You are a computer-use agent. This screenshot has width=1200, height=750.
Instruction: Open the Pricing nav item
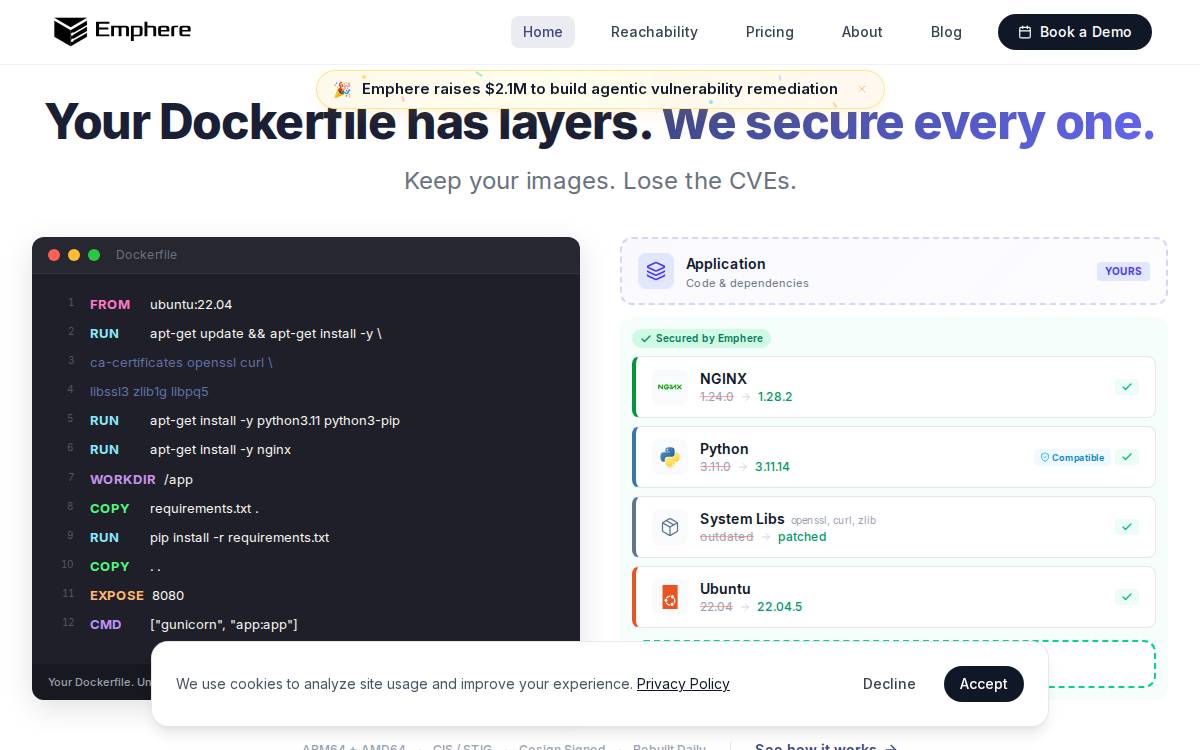[770, 32]
